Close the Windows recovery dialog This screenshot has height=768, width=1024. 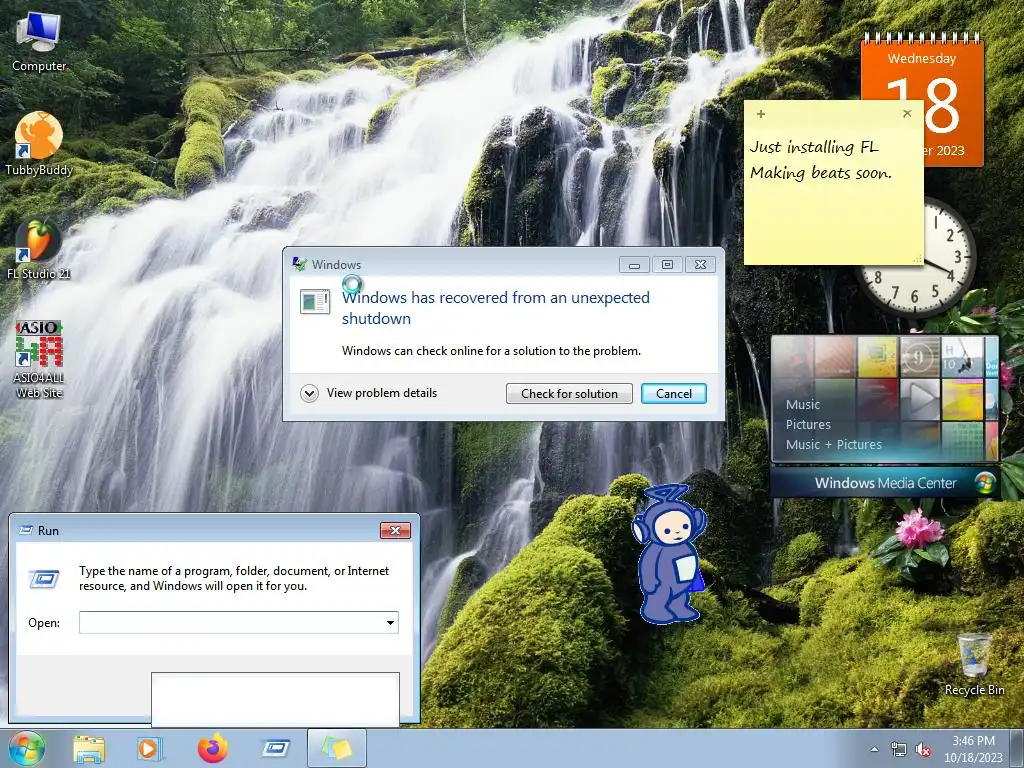click(700, 264)
